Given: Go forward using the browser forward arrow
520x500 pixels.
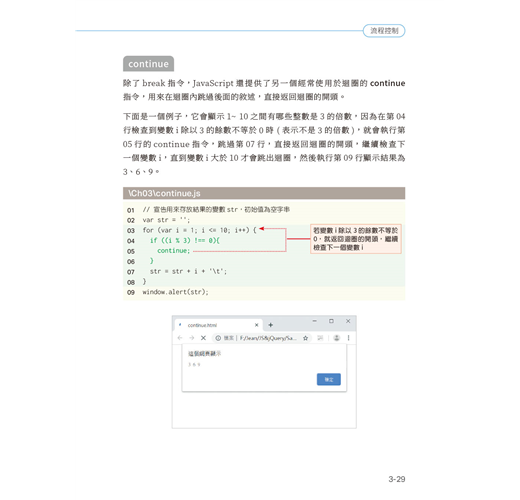Looking at the screenshot, I should click(192, 338).
